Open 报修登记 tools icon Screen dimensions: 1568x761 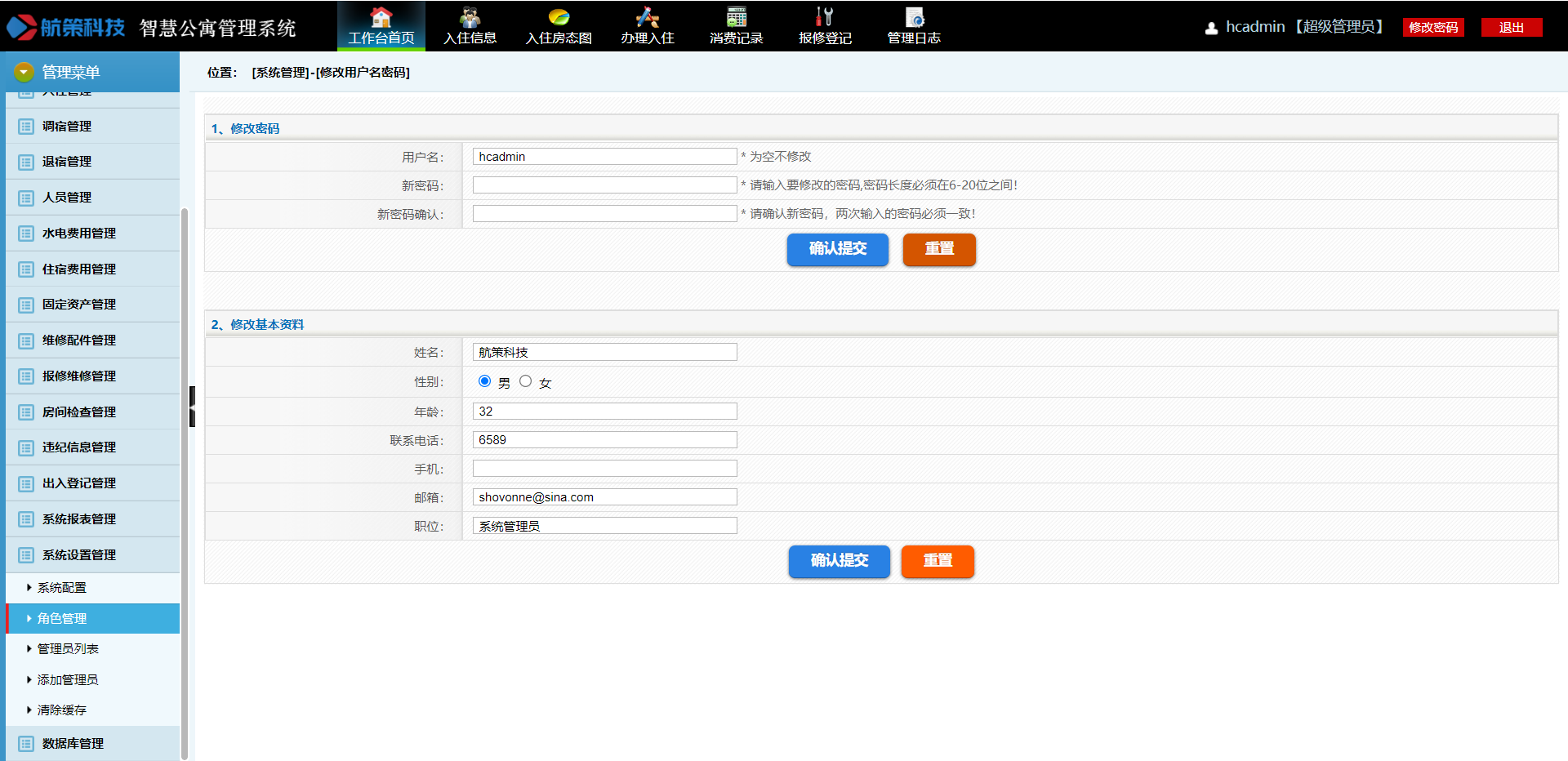tap(825, 17)
